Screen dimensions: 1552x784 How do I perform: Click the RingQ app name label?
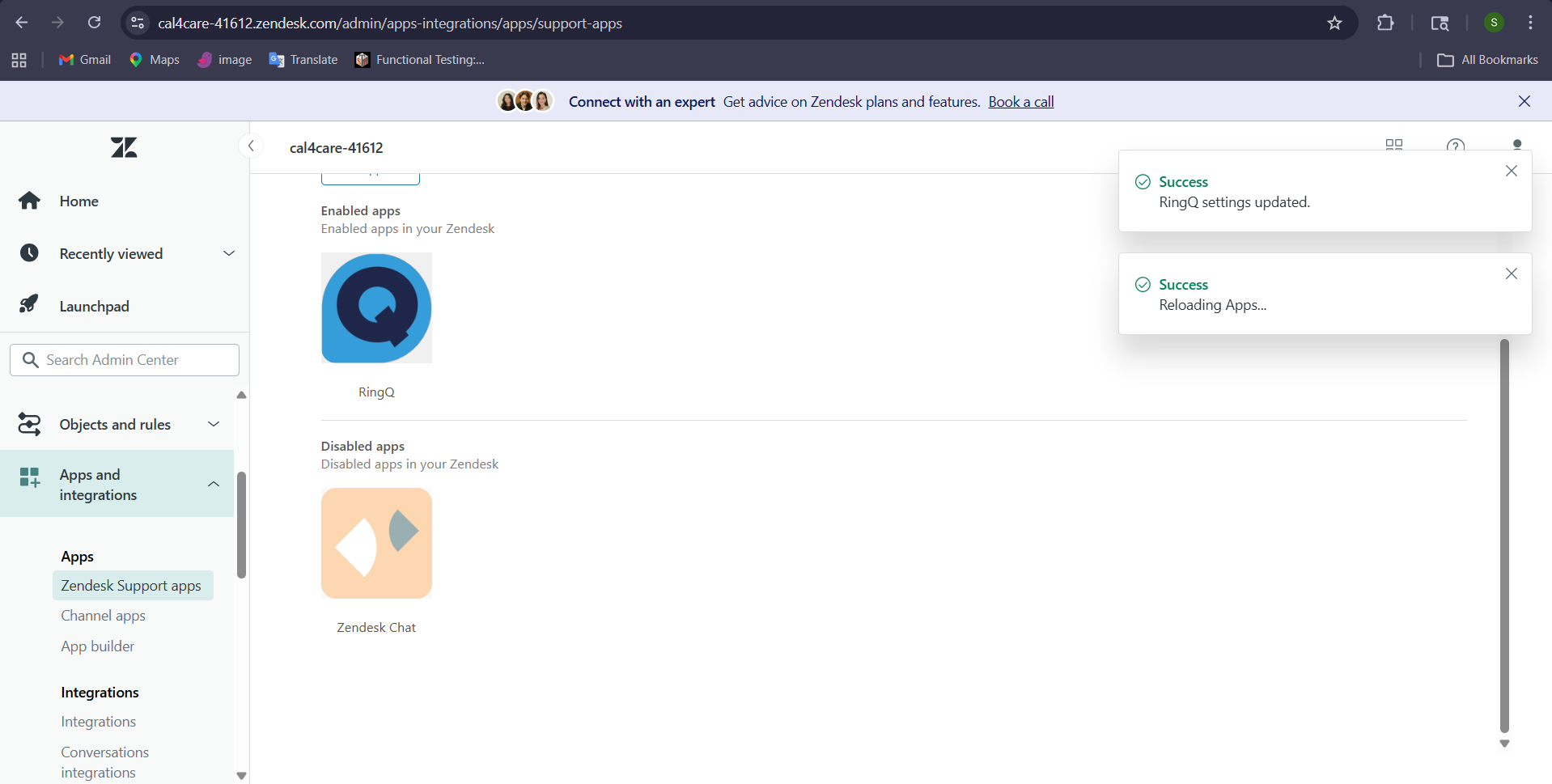(376, 392)
